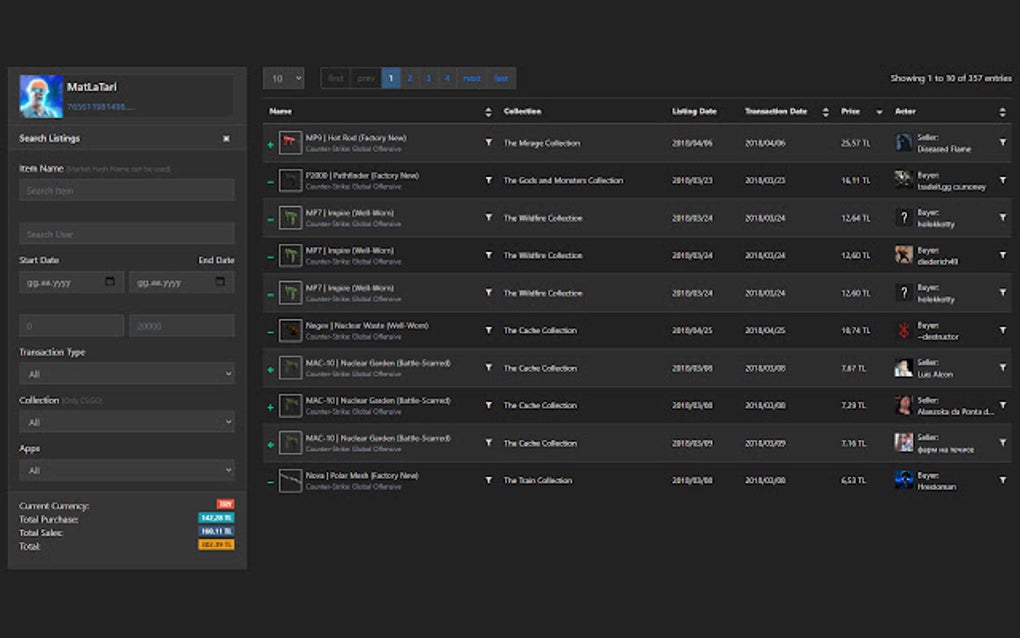Sort listings by Price
The image size is (1020, 638).
(876, 111)
